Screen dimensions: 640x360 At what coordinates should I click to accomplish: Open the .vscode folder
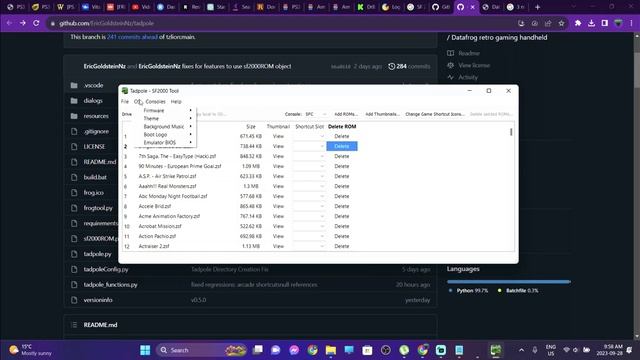[x=93, y=85]
